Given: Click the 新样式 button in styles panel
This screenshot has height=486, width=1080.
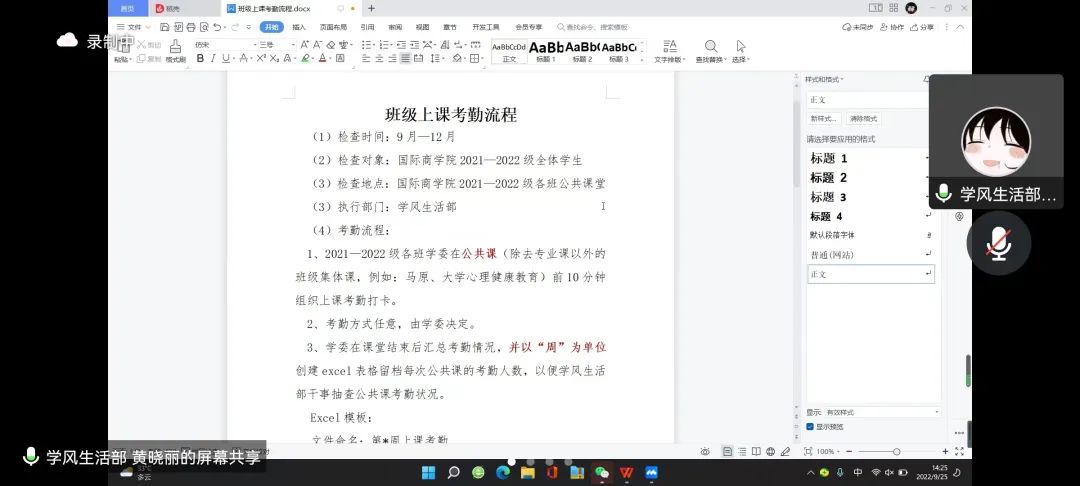Looking at the screenshot, I should coord(824,118).
